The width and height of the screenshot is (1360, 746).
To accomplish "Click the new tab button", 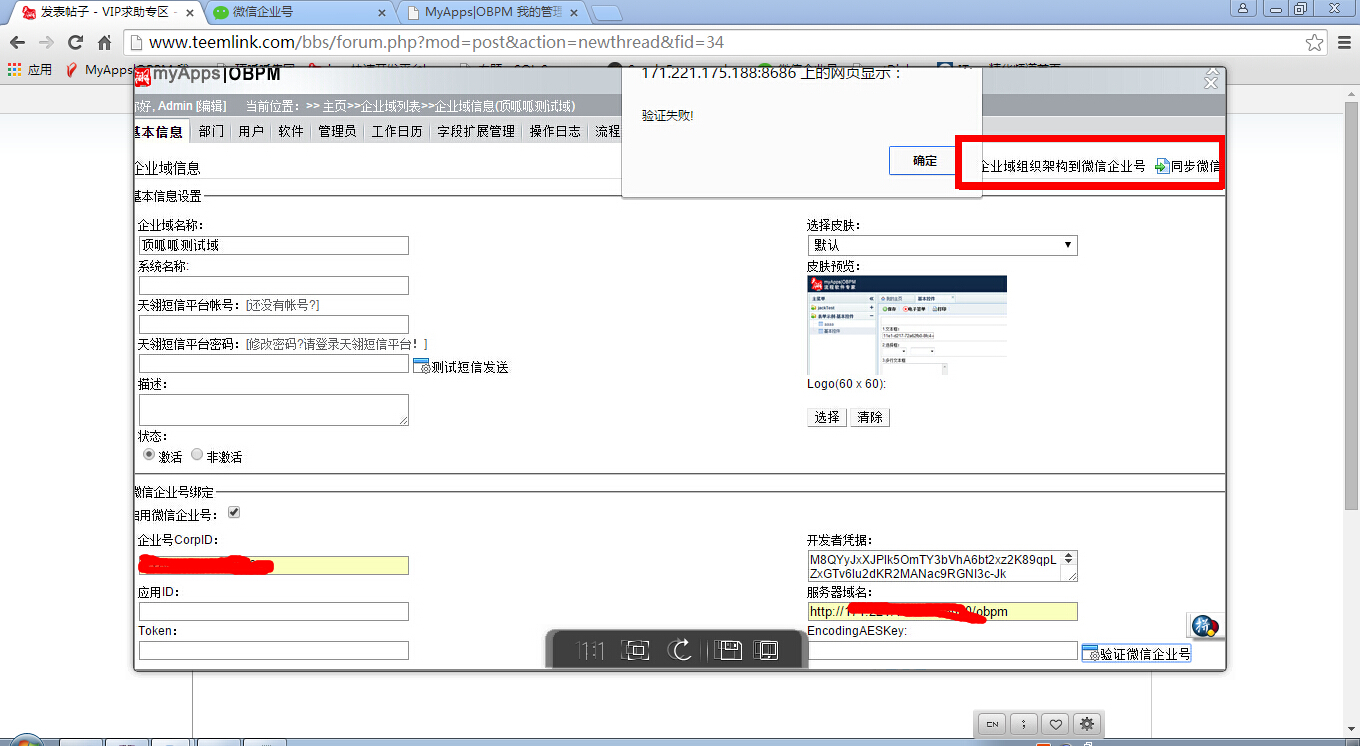I will [x=607, y=13].
